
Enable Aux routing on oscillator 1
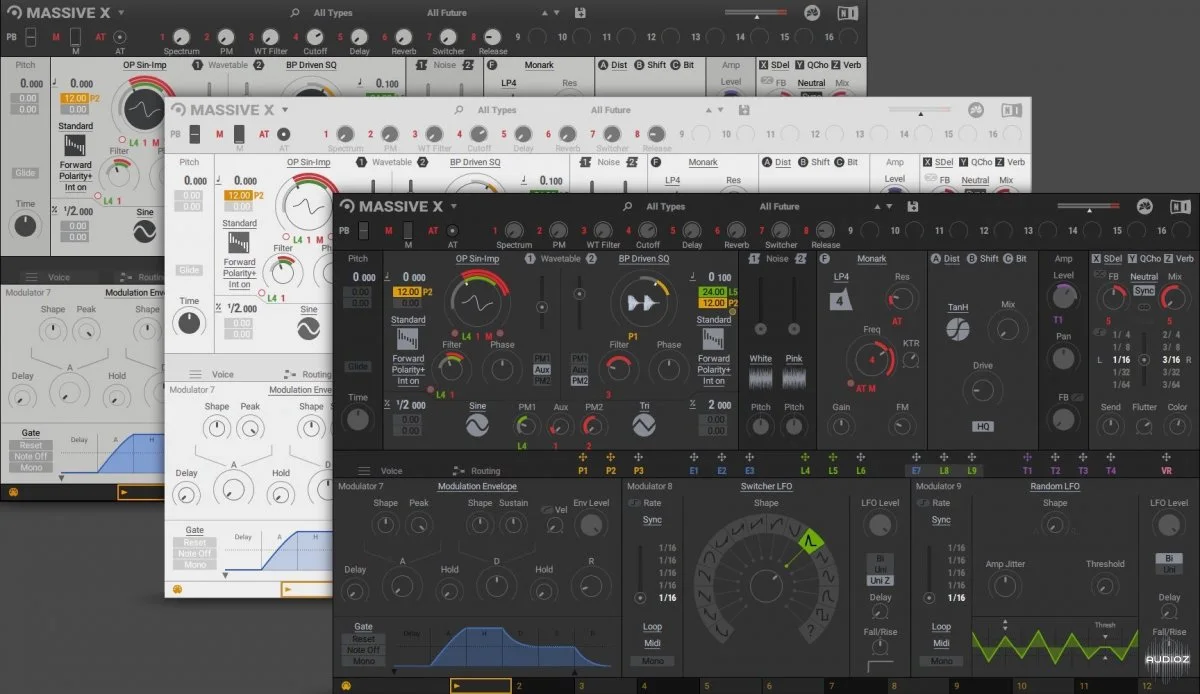(541, 370)
